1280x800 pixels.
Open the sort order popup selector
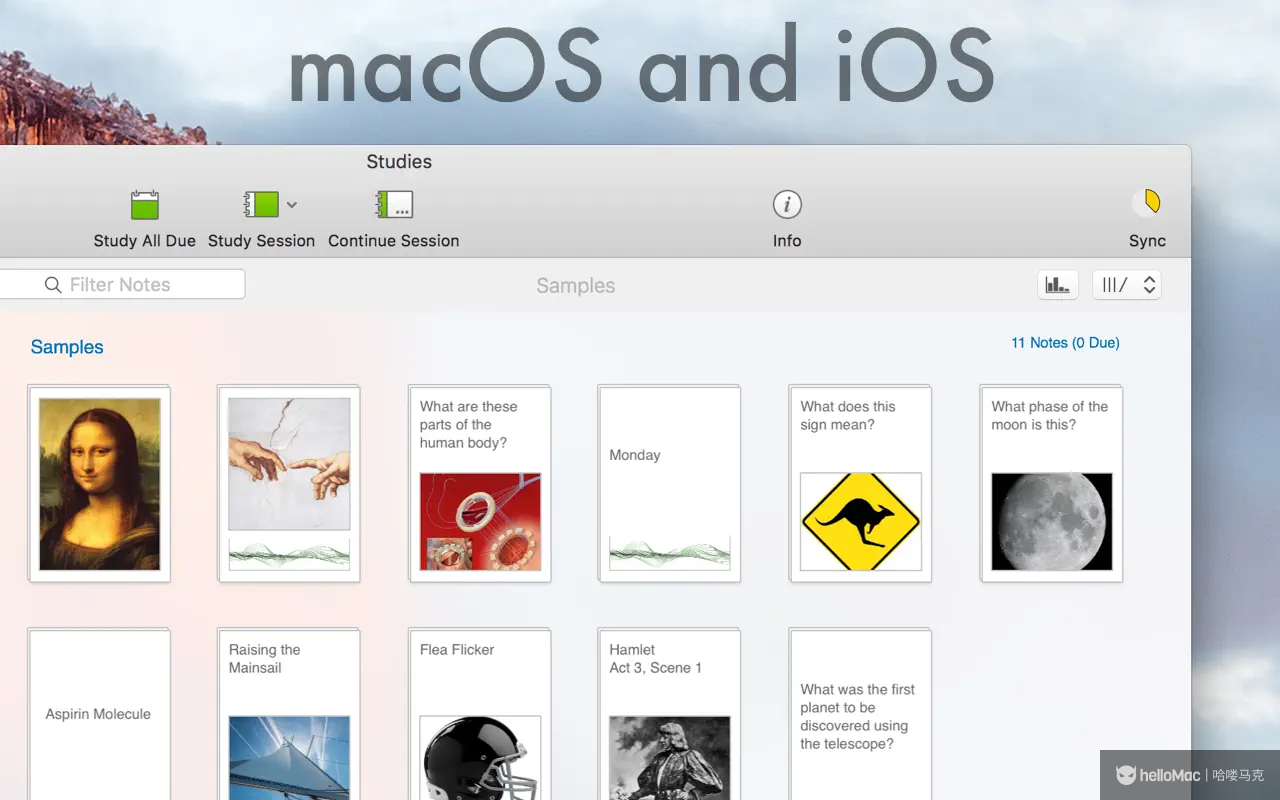click(x=1127, y=285)
